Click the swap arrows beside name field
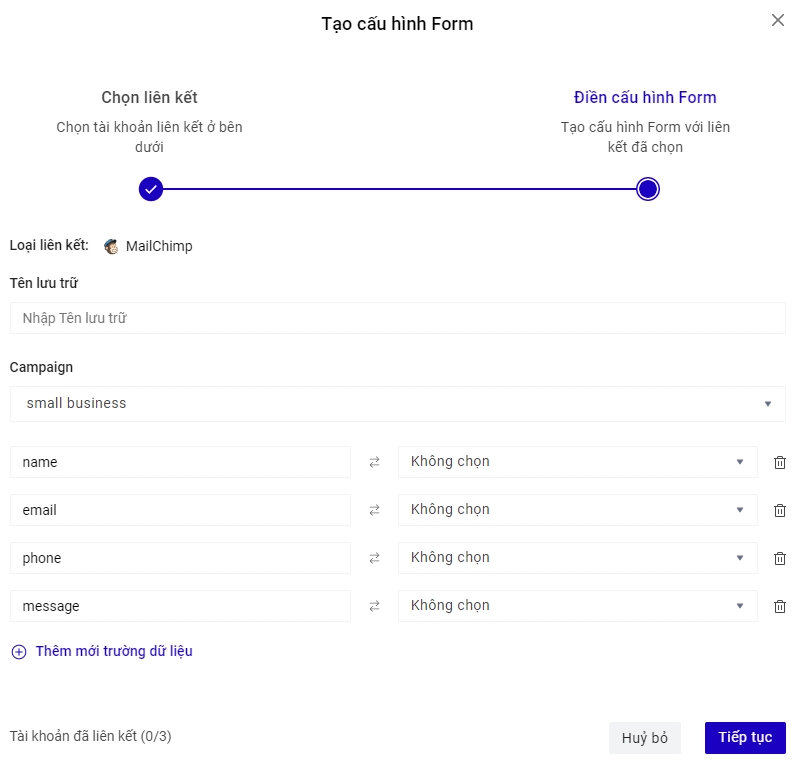Screen dimensions: 802x774 [374, 462]
